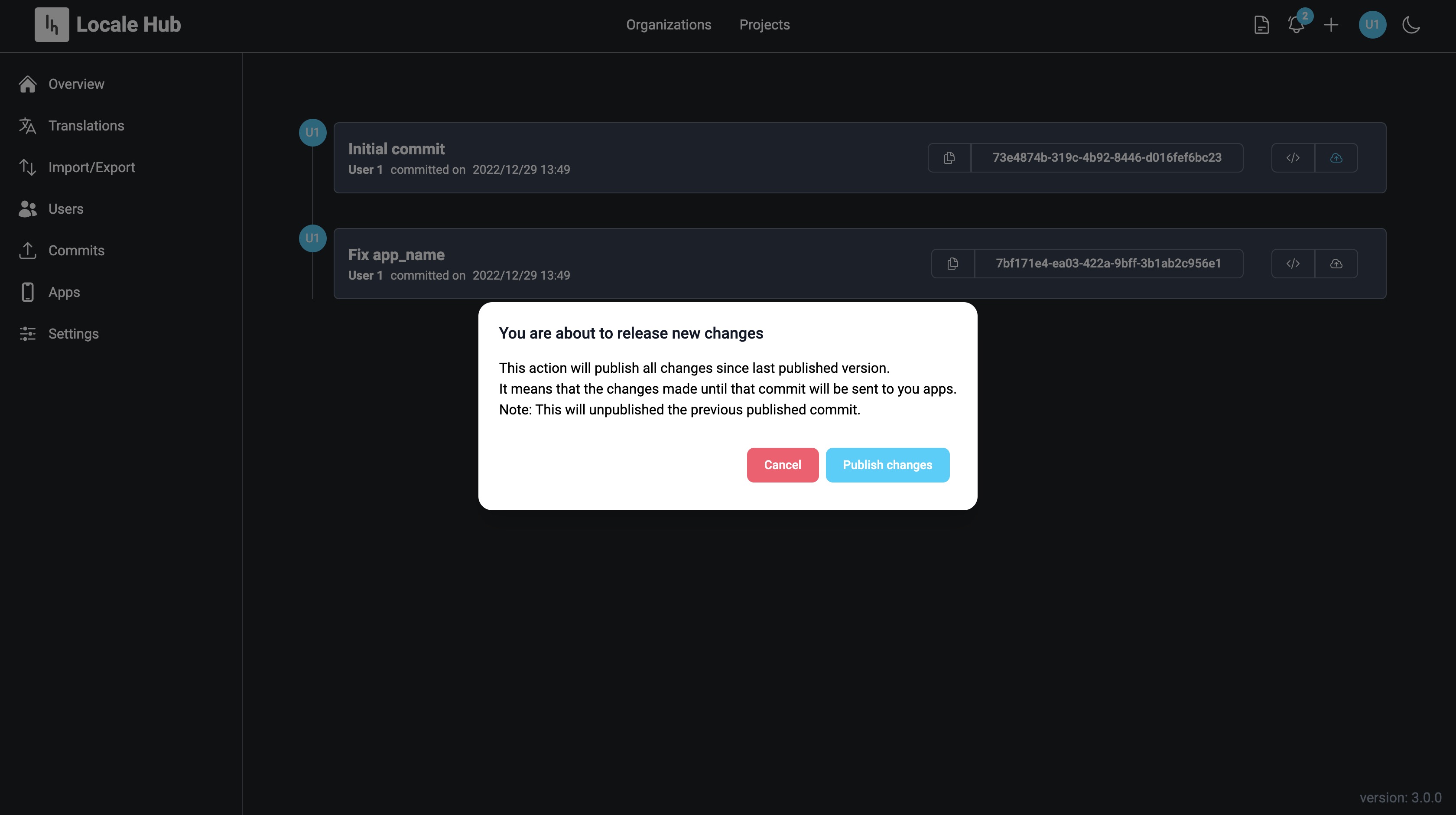
Task: Click the Locale Hub title text
Action: (x=128, y=24)
